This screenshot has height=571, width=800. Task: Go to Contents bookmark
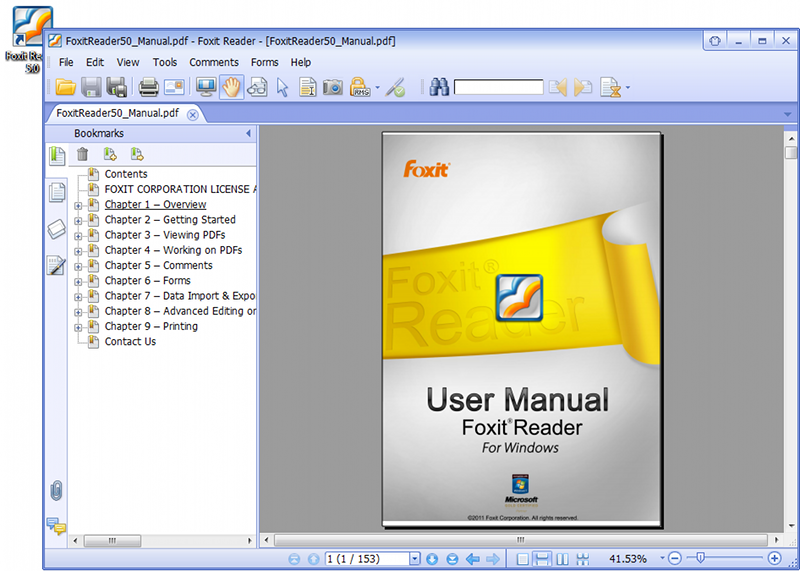(126, 174)
